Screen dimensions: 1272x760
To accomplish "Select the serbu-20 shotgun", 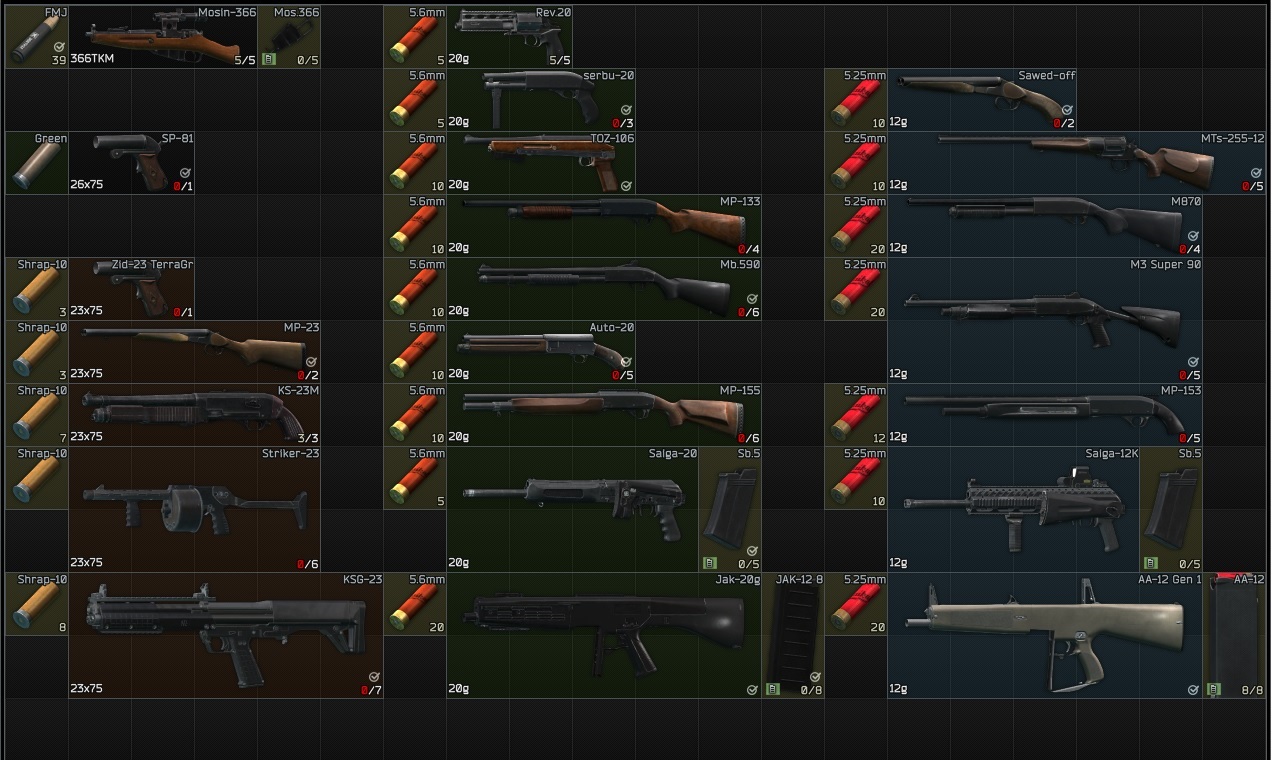I will coord(541,99).
